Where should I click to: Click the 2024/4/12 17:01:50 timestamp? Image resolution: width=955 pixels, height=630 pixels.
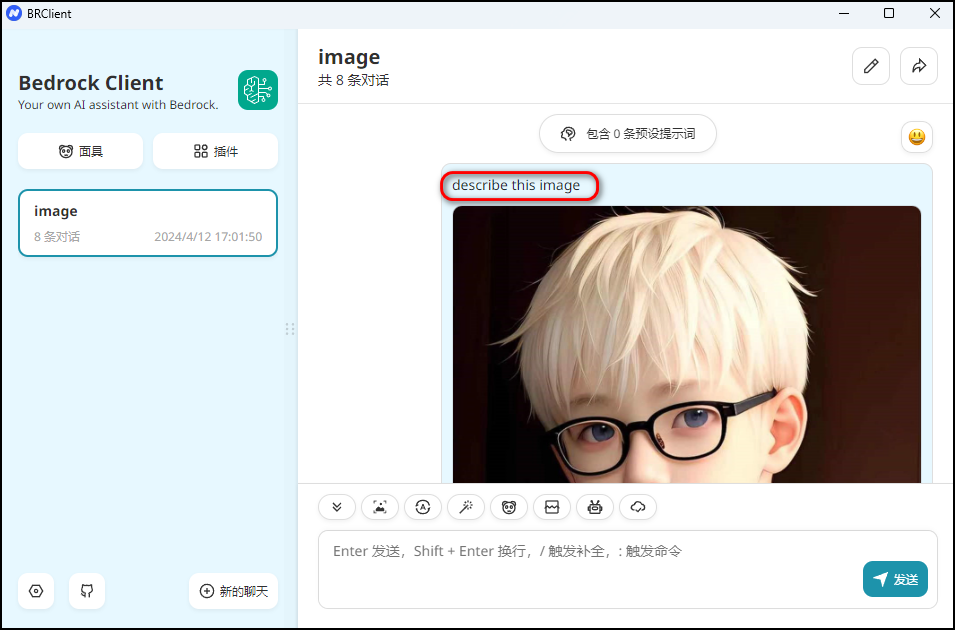click(x=208, y=236)
